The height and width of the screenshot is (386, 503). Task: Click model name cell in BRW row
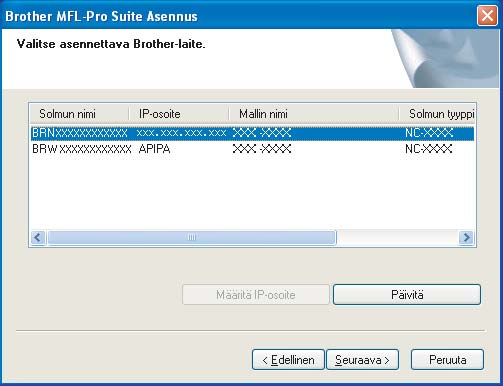pos(262,149)
